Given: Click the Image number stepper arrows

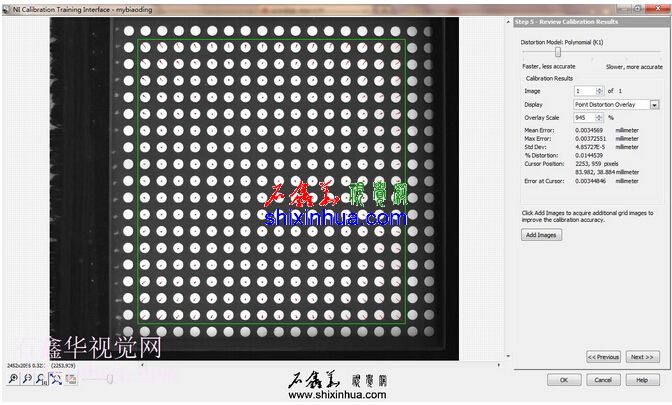Looking at the screenshot, I should point(598,91).
